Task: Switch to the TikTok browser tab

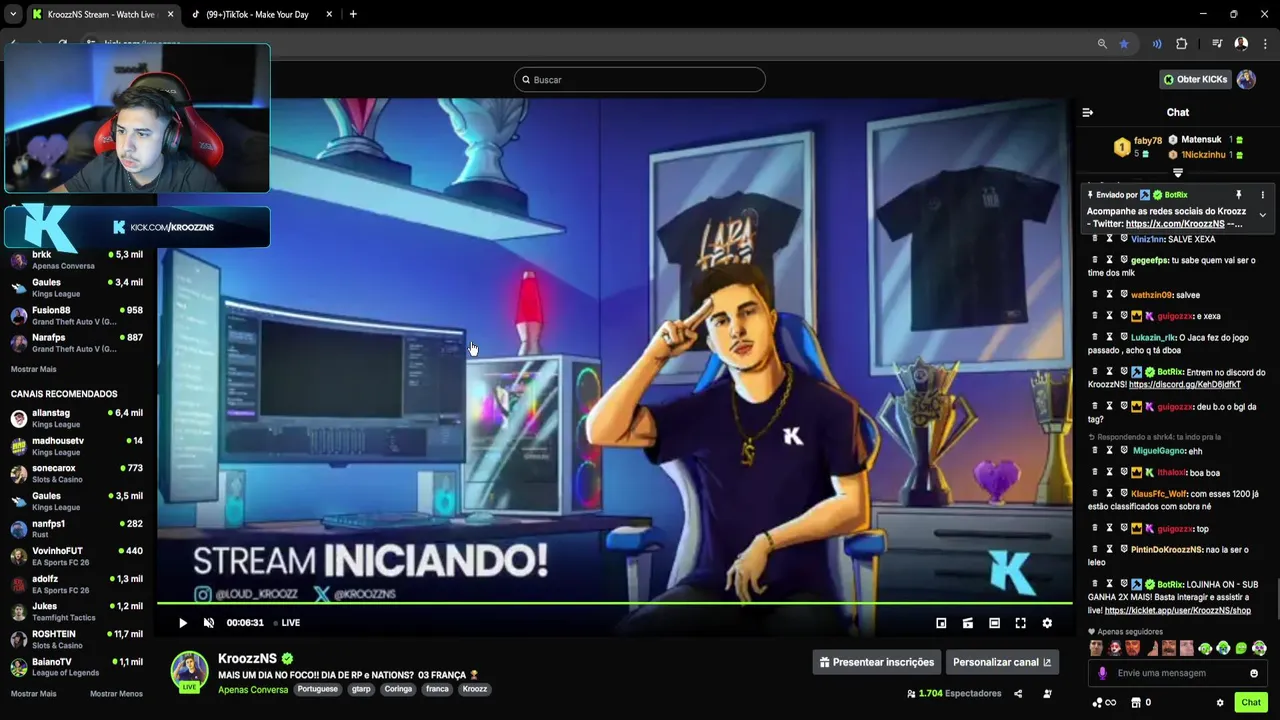Action: [262, 14]
